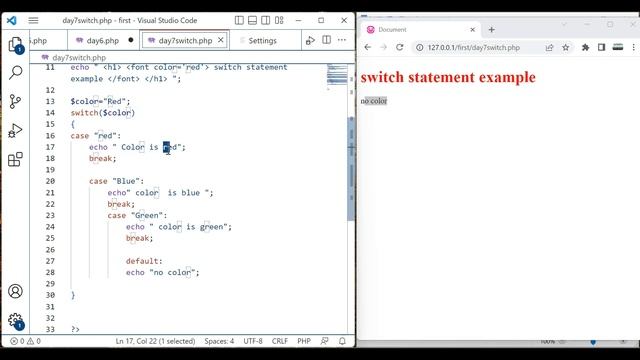Open the browser tab search chevron
Viewport: 640px width, 360px height.
tap(564, 24)
